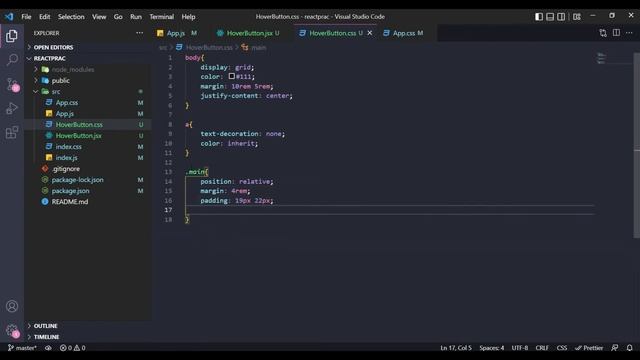This screenshot has width=640, height=360.
Task: Click the editor vertical scrollbar
Action: [637, 145]
